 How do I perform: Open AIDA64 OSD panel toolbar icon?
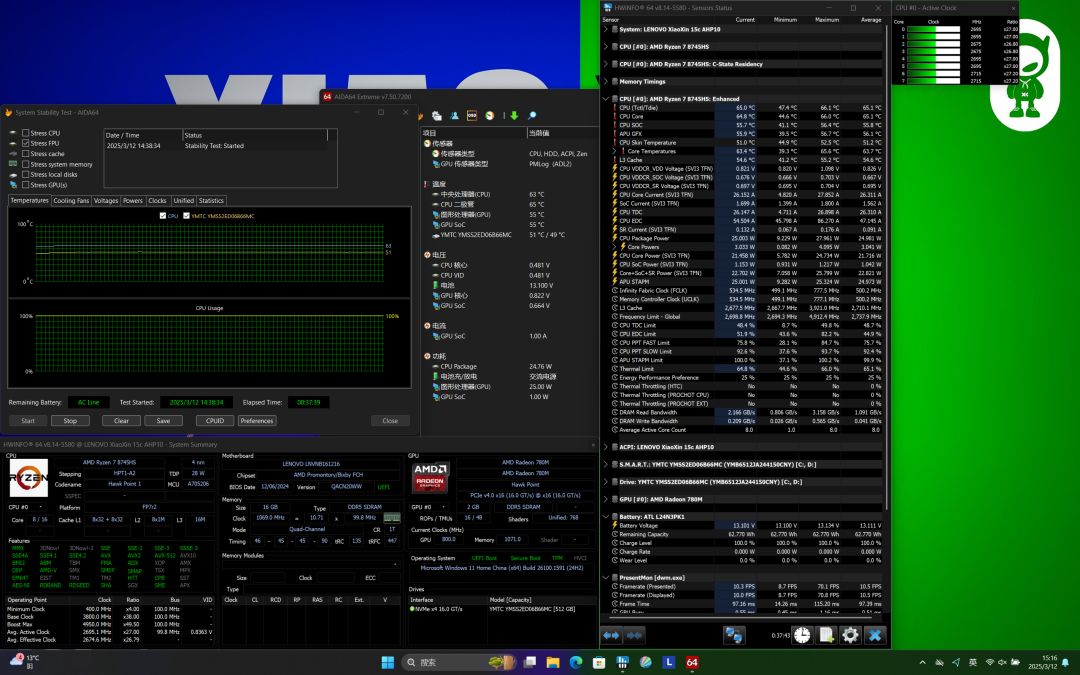click(472, 116)
